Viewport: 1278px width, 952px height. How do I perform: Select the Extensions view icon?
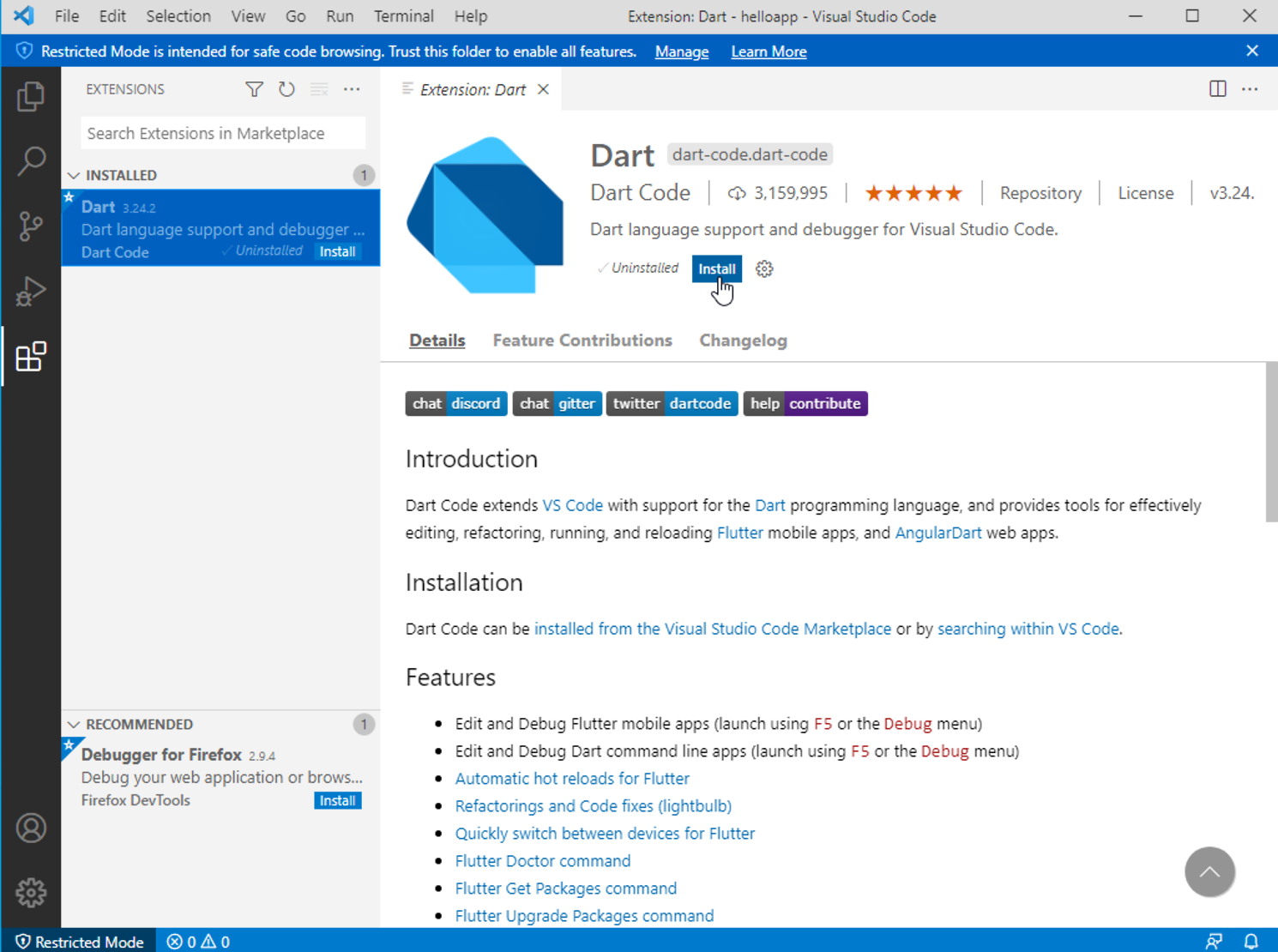point(31,357)
